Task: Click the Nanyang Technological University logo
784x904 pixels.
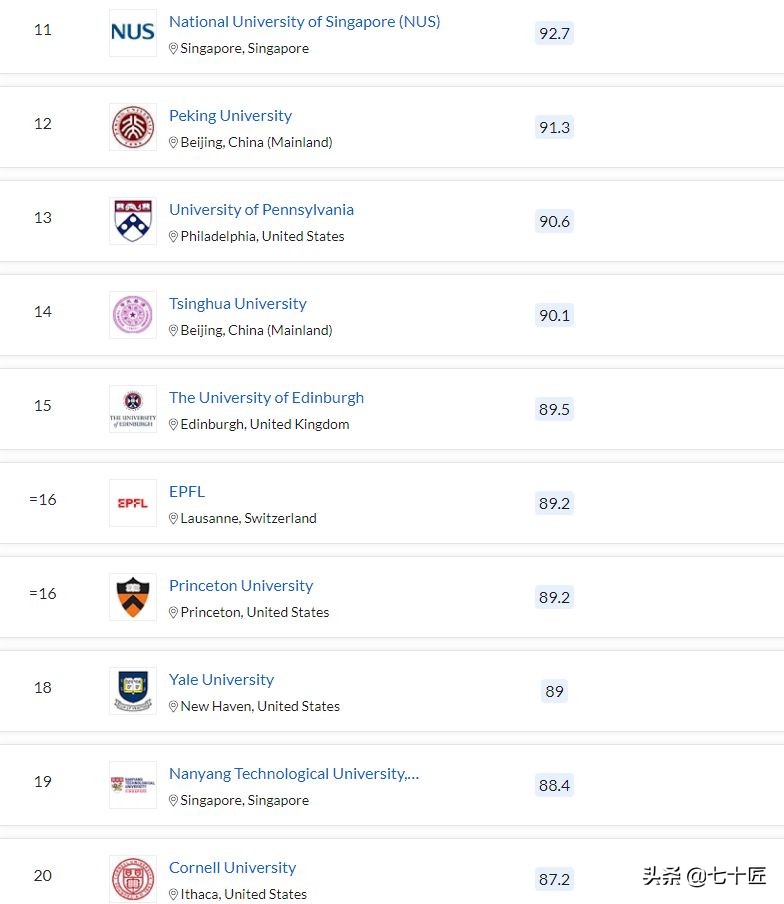Action: 133,785
